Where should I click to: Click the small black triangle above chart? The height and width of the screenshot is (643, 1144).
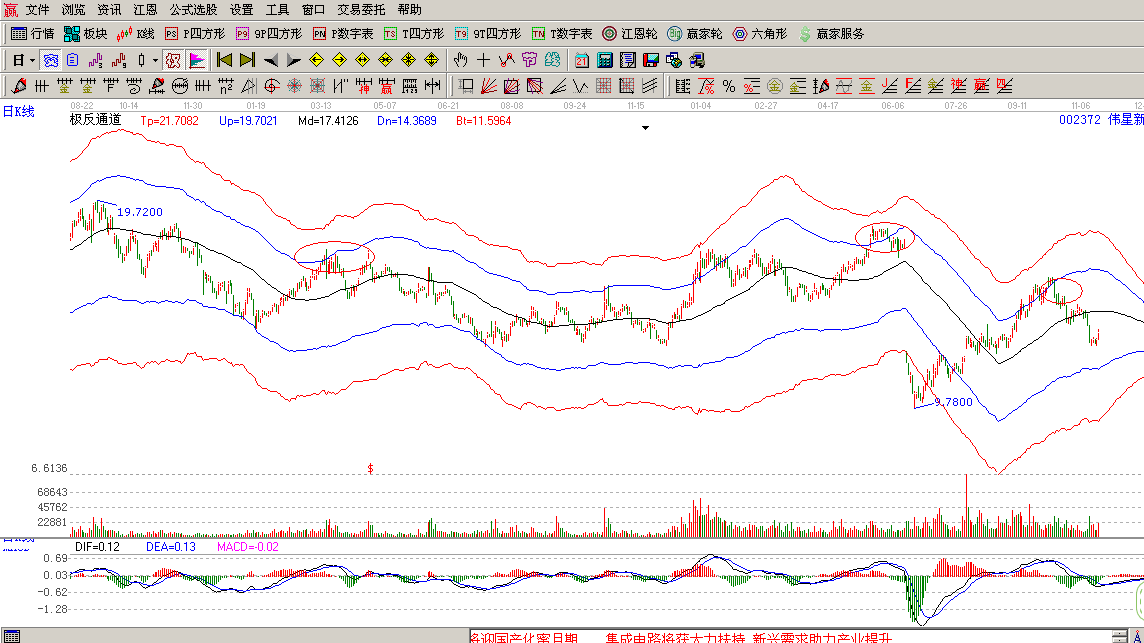646,128
